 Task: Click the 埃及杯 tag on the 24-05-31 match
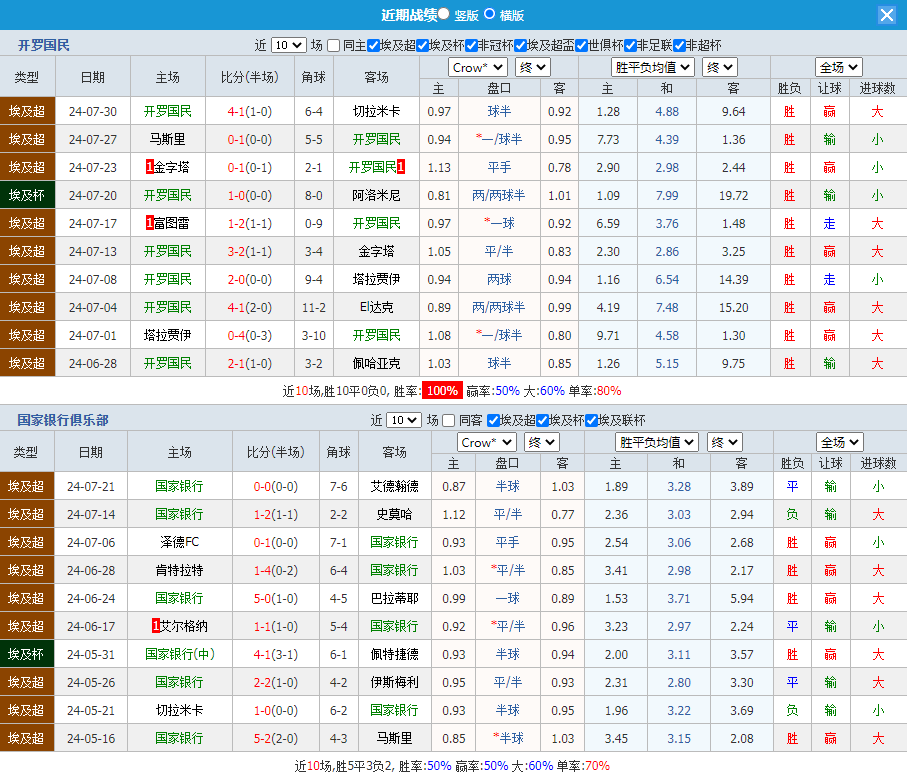(x=27, y=654)
